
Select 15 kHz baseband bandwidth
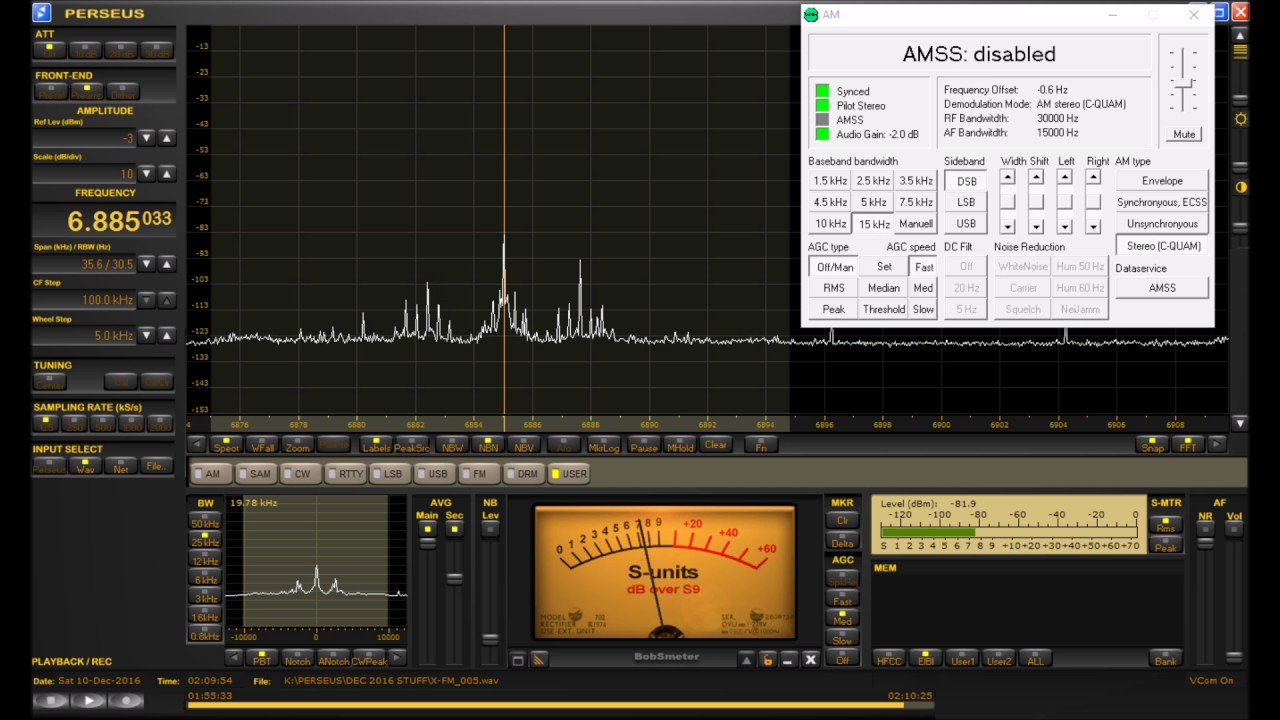[873, 224]
